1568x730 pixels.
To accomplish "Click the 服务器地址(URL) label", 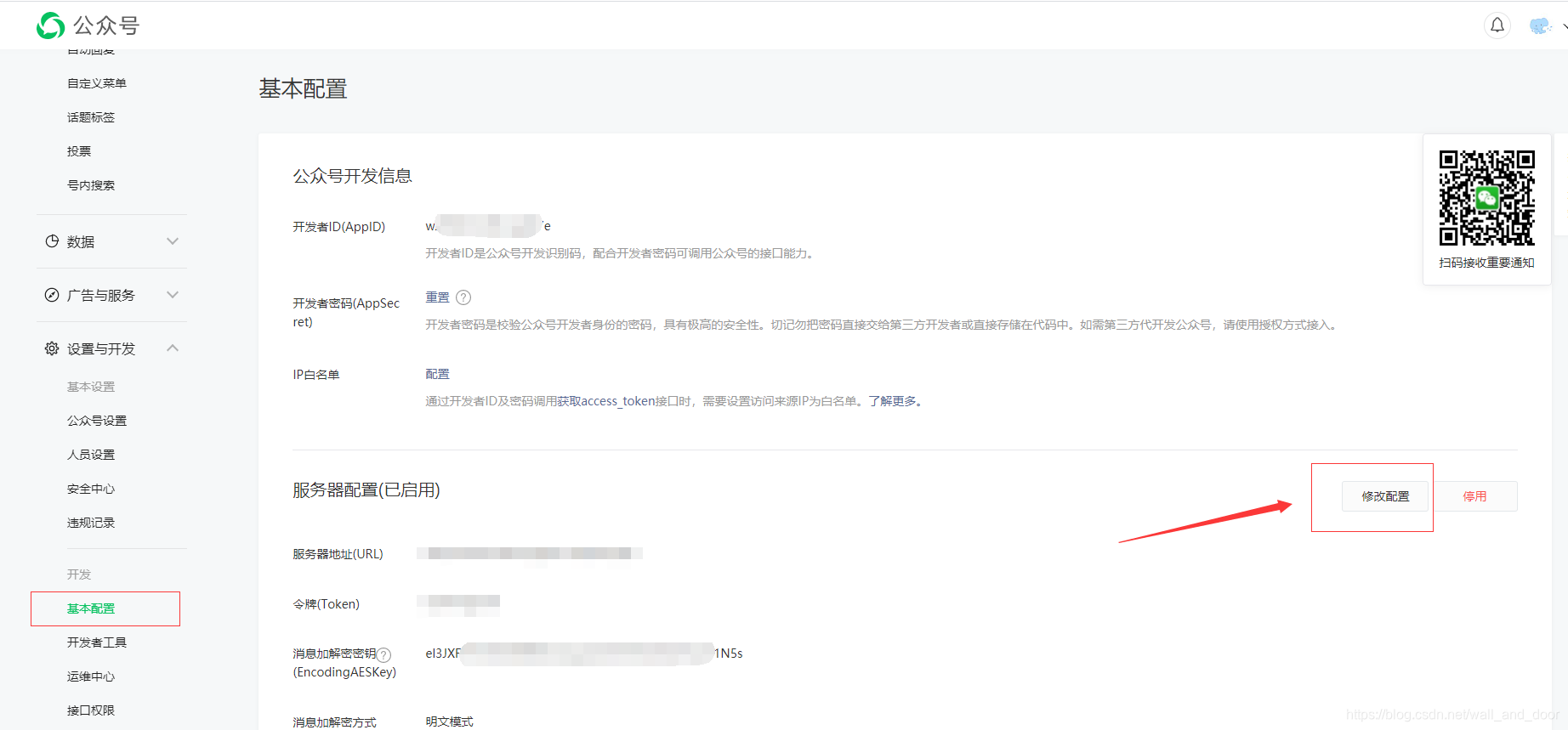I will point(338,554).
